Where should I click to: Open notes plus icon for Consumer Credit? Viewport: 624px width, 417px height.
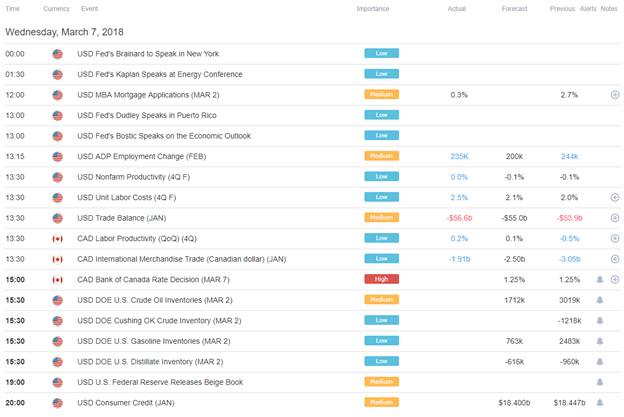click(614, 403)
